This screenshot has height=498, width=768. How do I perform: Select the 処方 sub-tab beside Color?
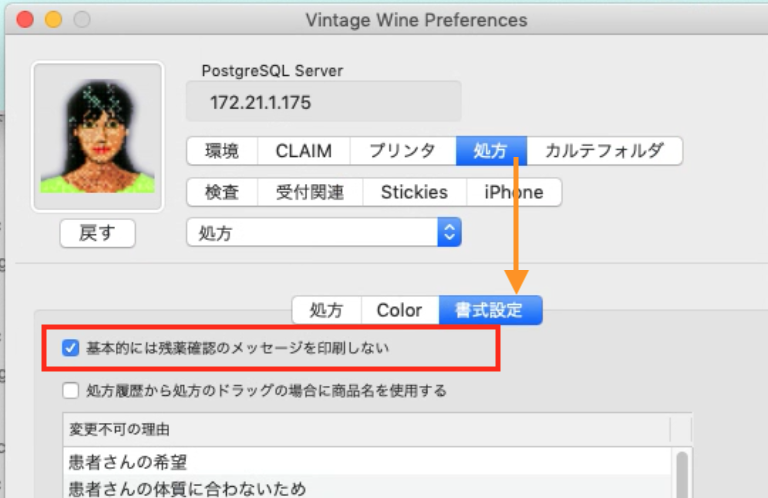[x=327, y=310]
